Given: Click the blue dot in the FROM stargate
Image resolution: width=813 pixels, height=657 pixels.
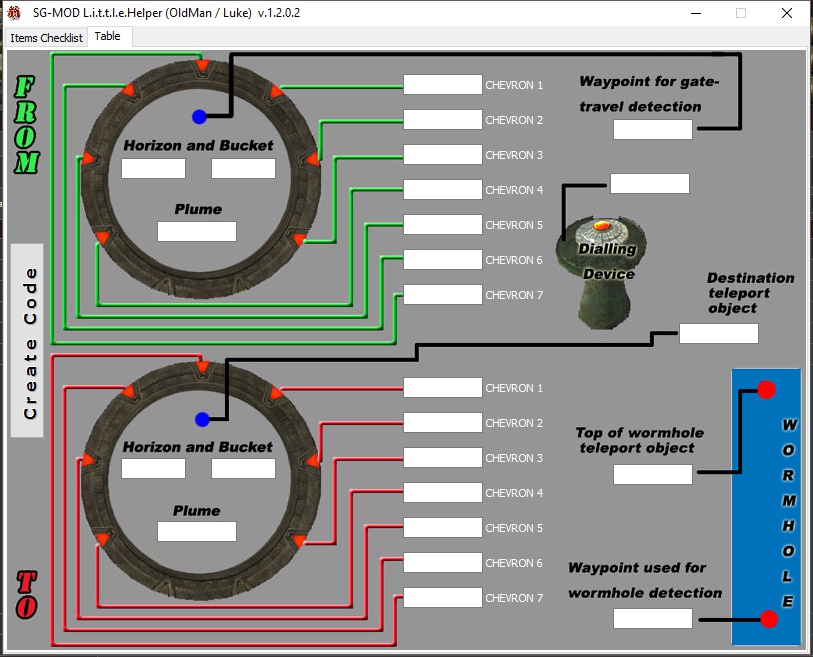Looking at the screenshot, I should 199,117.
